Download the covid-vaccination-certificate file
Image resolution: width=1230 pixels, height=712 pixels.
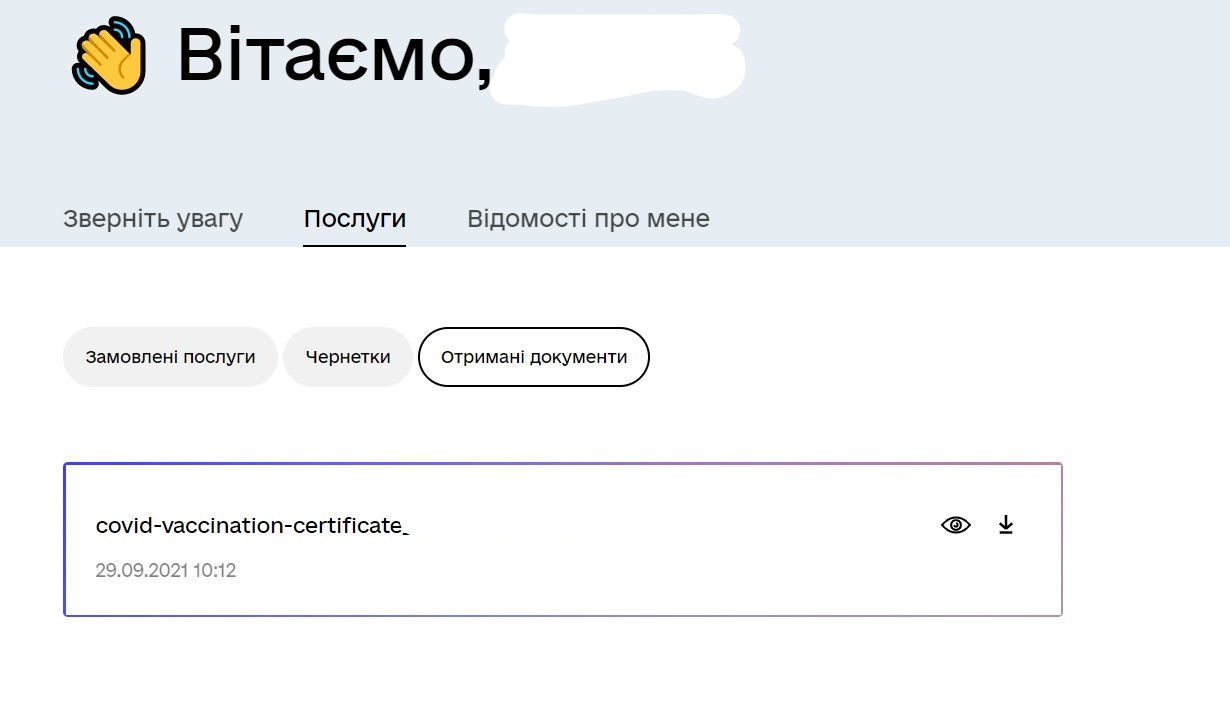(1006, 525)
